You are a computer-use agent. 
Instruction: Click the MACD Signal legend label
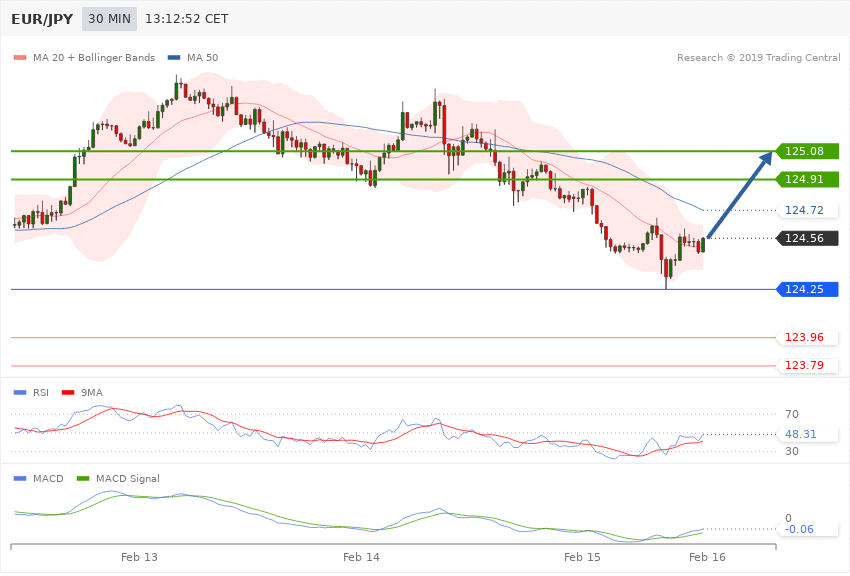[x=127, y=479]
